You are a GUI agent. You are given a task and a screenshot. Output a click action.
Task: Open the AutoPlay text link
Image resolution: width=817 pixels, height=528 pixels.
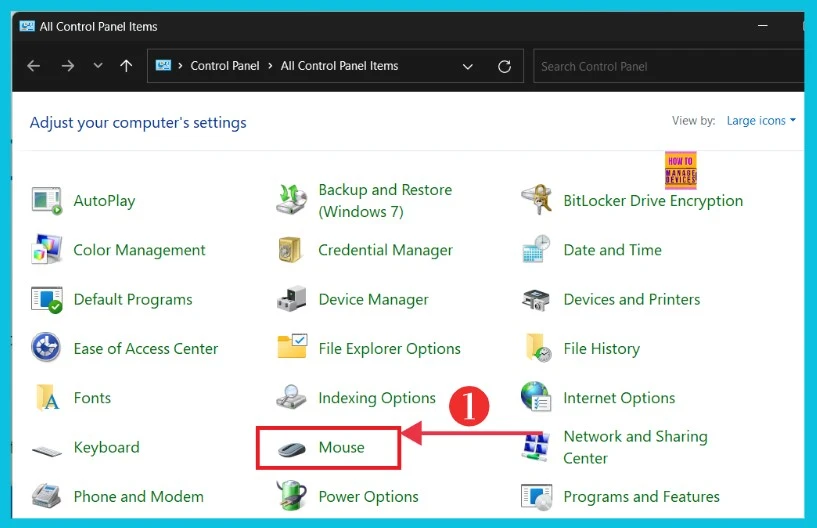point(104,201)
